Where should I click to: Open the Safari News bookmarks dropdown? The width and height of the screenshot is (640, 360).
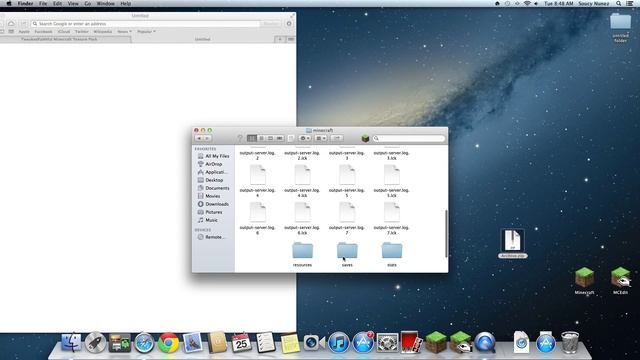(124, 31)
